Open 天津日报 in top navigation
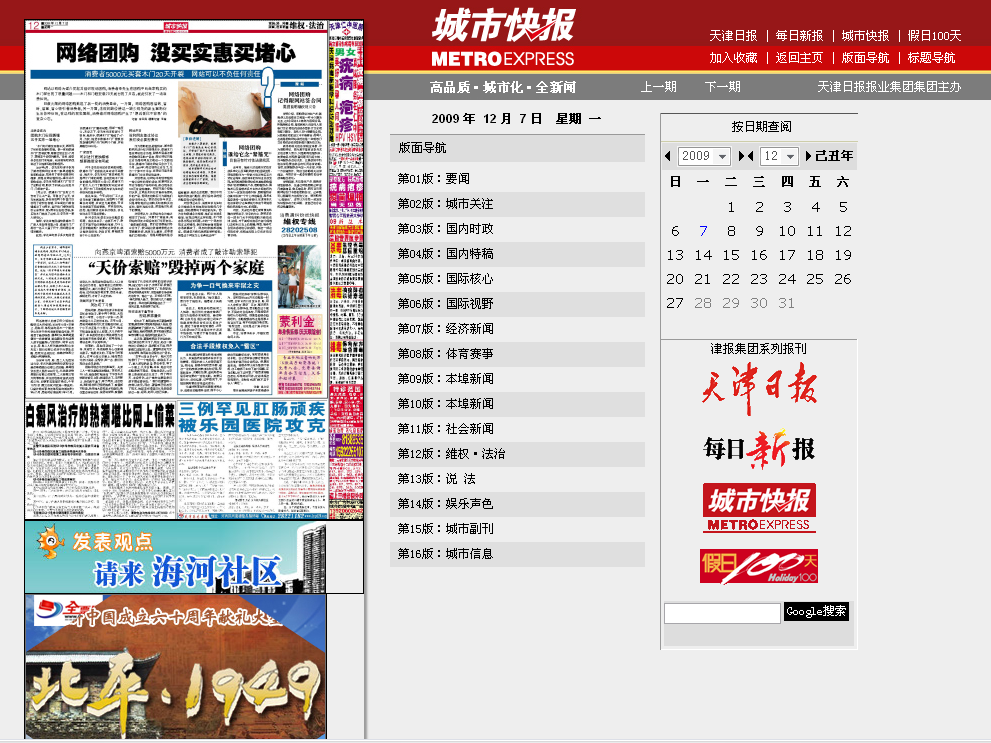 (733, 36)
